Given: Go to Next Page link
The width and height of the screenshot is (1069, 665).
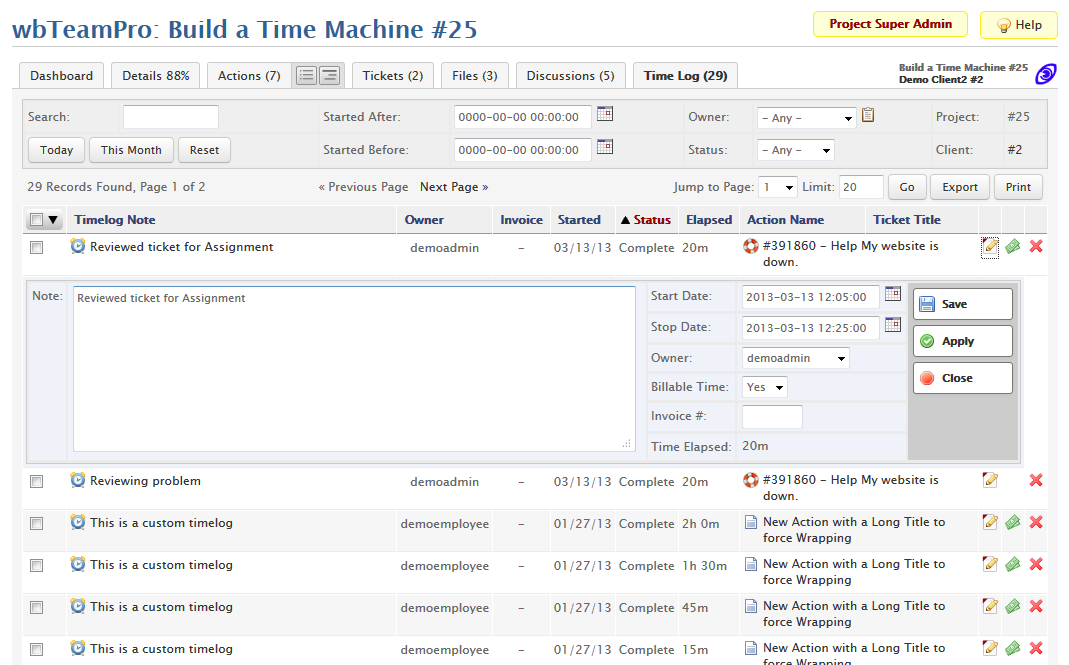Looking at the screenshot, I should coord(454,187).
